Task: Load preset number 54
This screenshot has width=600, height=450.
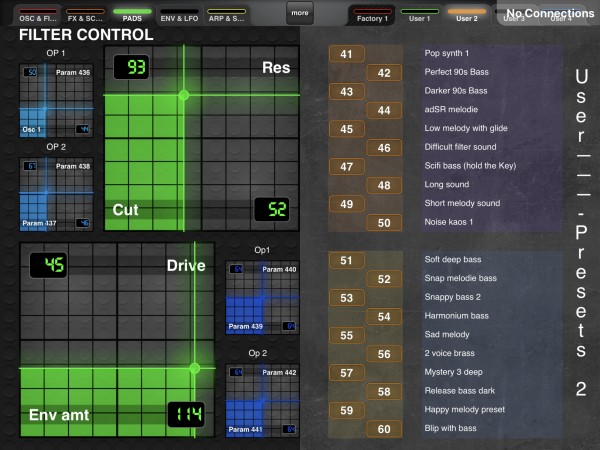Action: pyautogui.click(x=384, y=316)
